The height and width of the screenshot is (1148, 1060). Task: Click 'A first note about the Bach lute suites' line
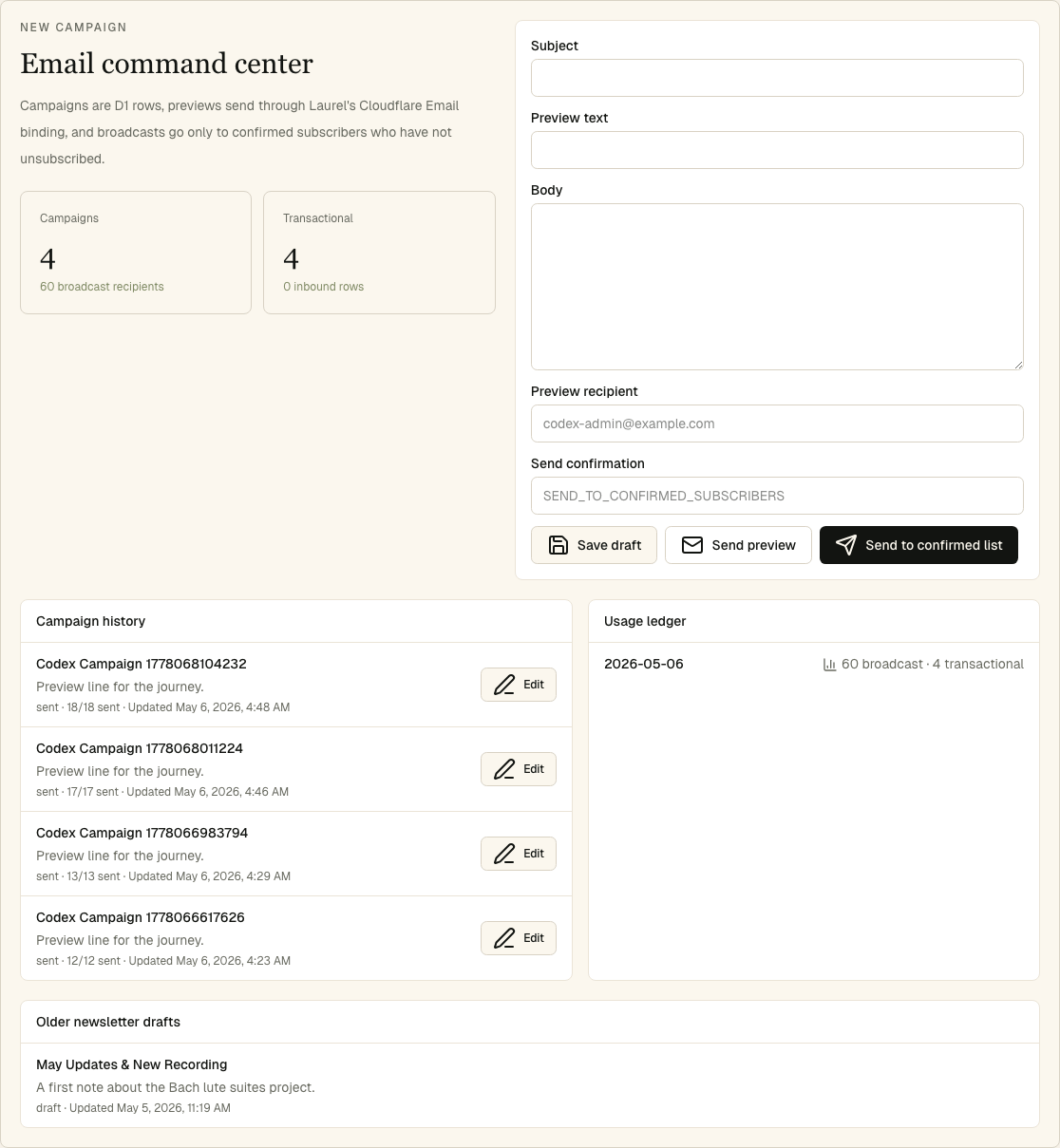pyautogui.click(x=176, y=1087)
